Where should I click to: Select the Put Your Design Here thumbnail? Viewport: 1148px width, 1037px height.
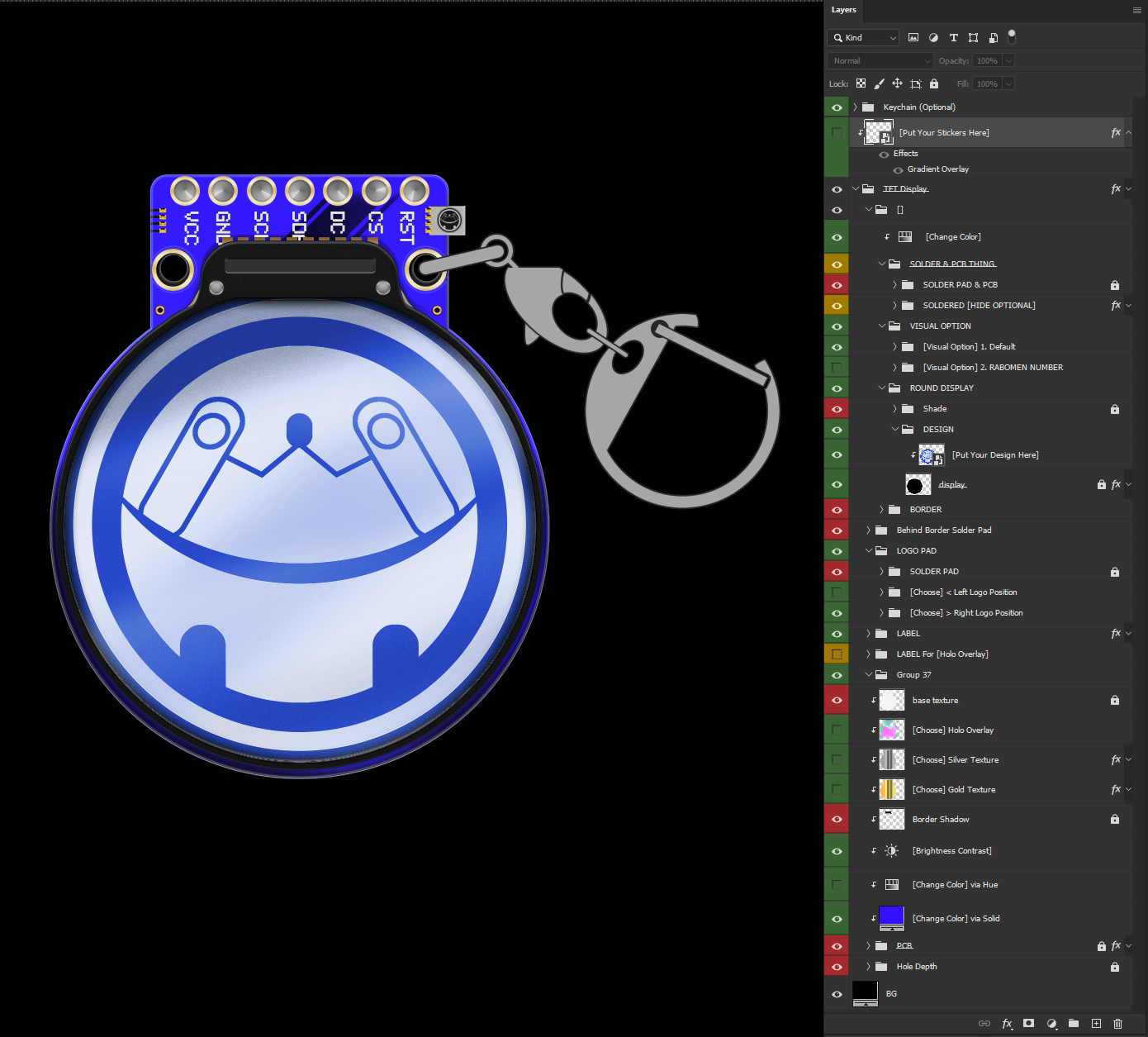tap(932, 455)
